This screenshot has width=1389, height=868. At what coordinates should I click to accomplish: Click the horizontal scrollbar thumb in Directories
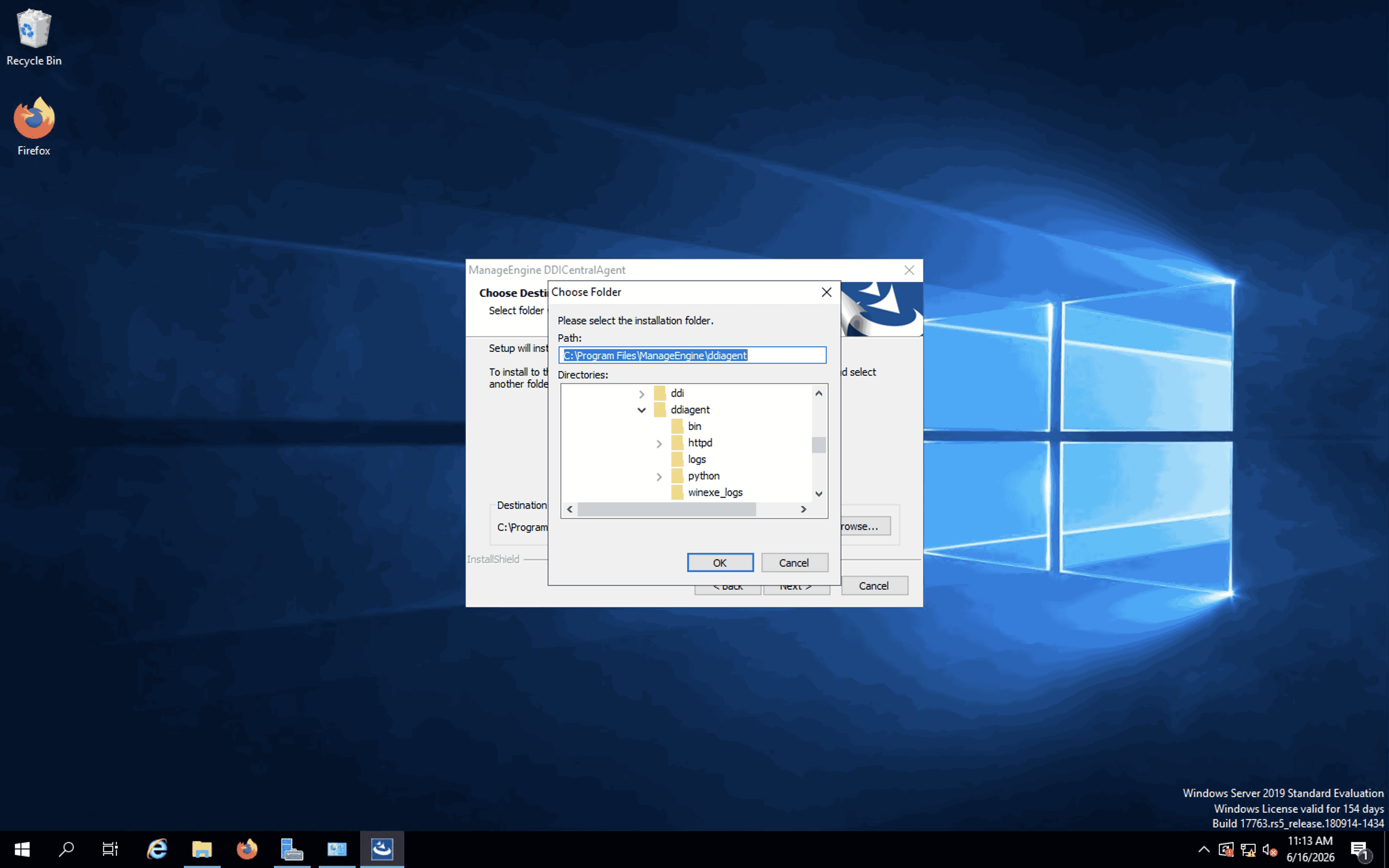(x=666, y=509)
